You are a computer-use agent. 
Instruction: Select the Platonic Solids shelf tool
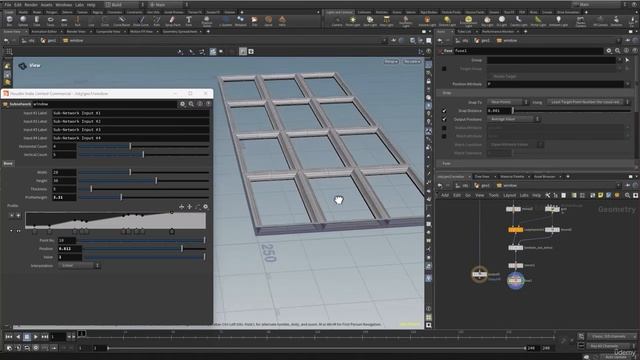(207, 20)
